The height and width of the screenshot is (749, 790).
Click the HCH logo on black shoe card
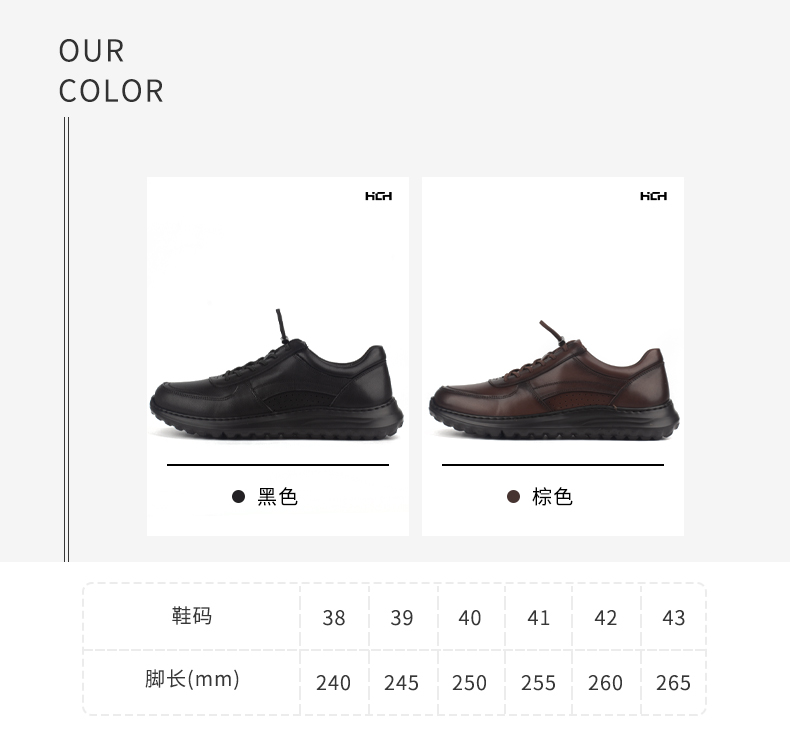378,196
